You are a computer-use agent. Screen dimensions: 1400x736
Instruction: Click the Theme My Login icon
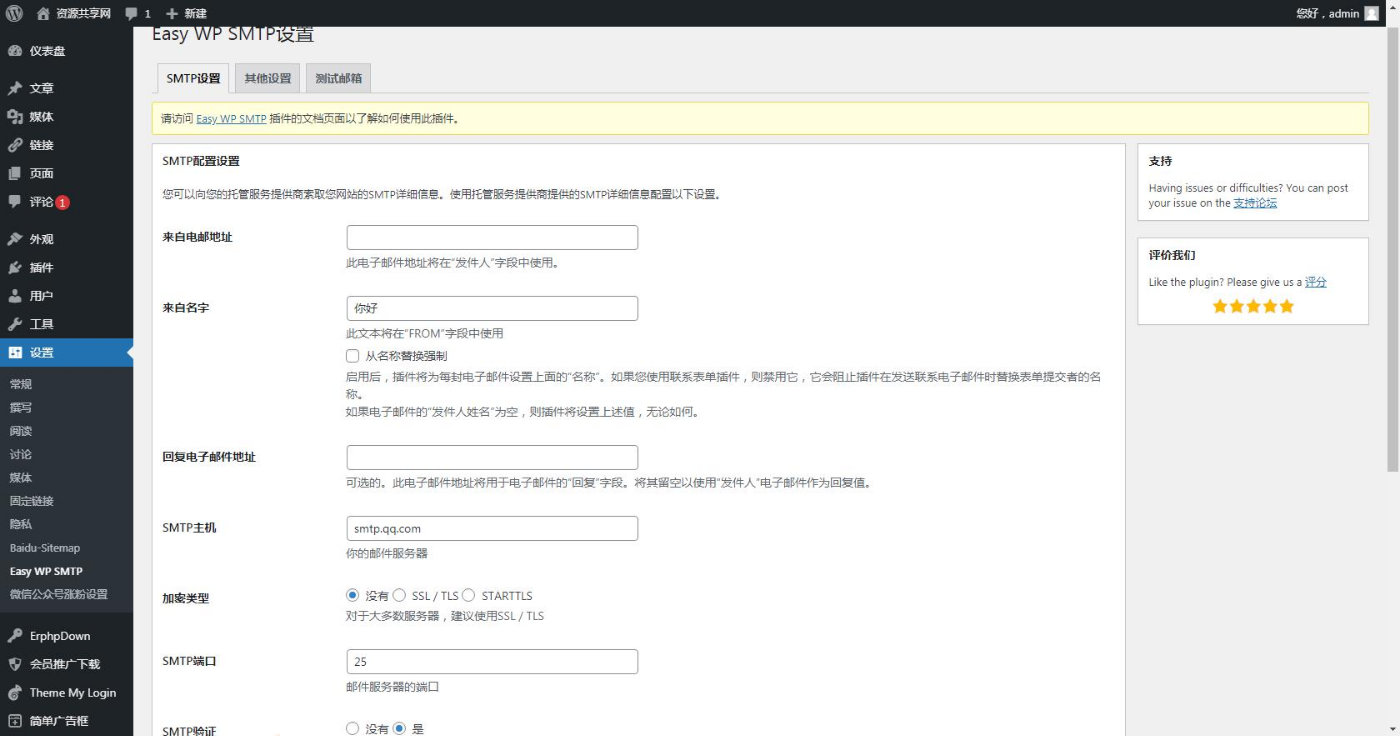[x=15, y=693]
